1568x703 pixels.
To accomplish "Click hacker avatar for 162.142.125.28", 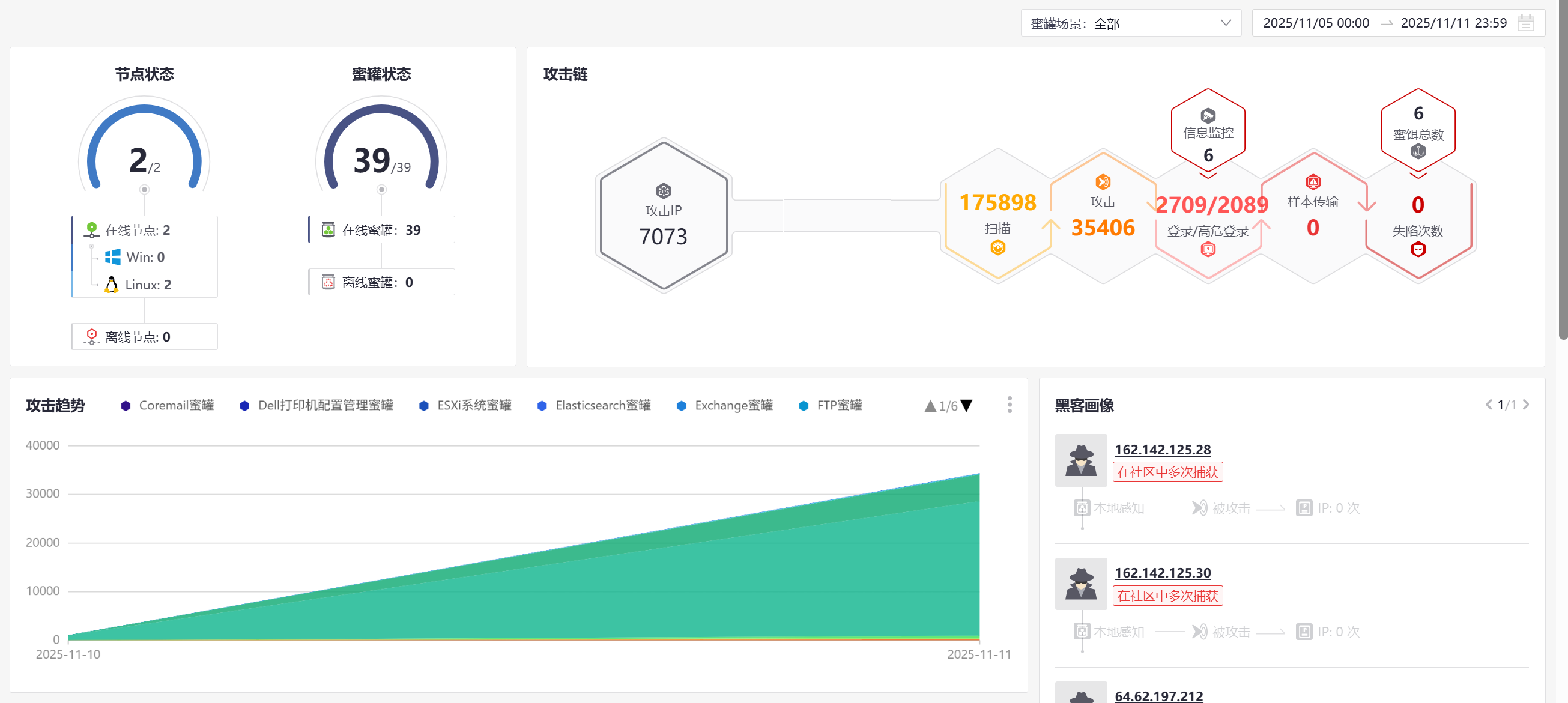I will (1080, 460).
